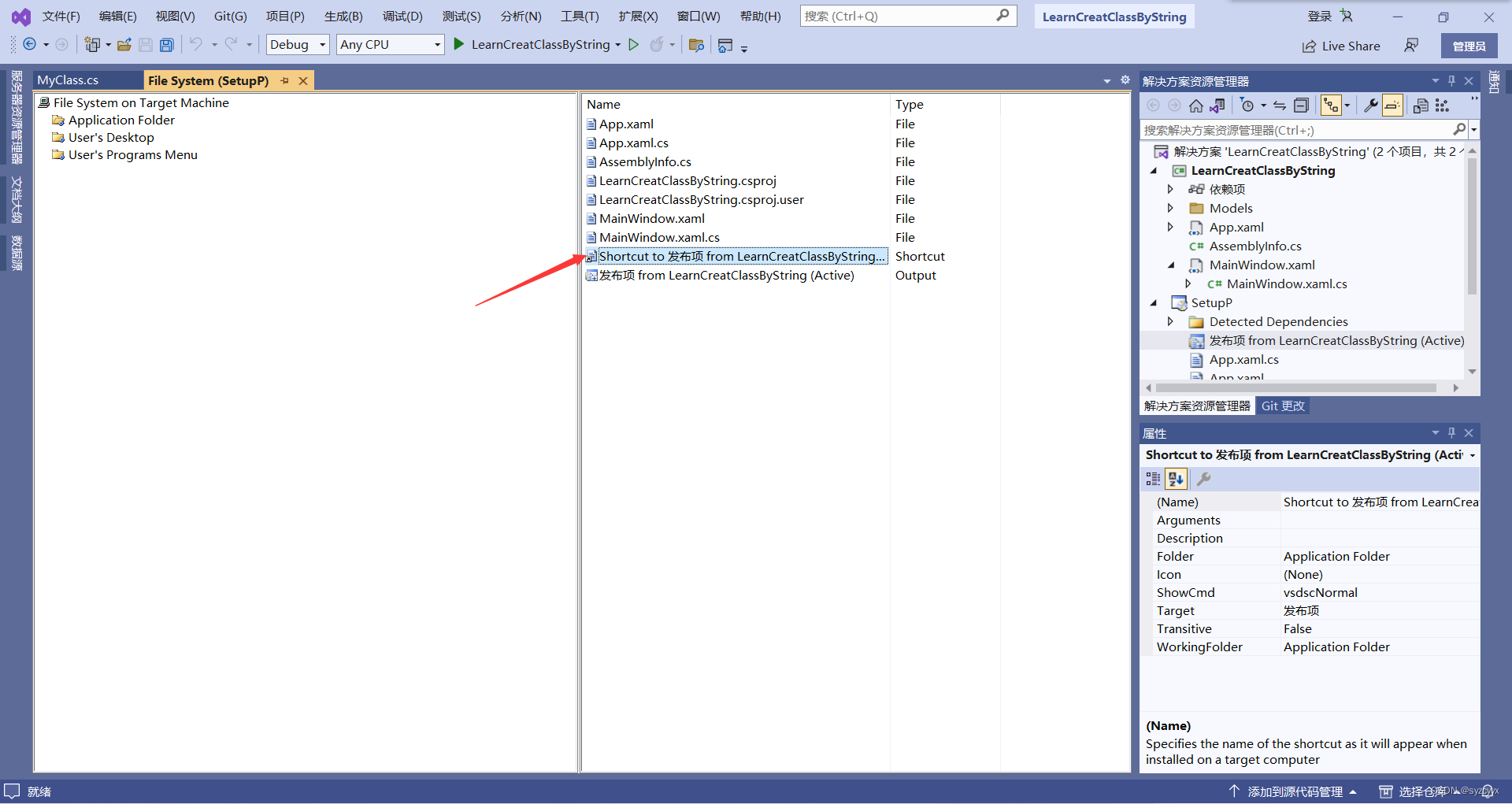Viewport: 1512px width, 804px height.
Task: Sort properties alphabetically in Properties panel
Action: tap(1177, 478)
